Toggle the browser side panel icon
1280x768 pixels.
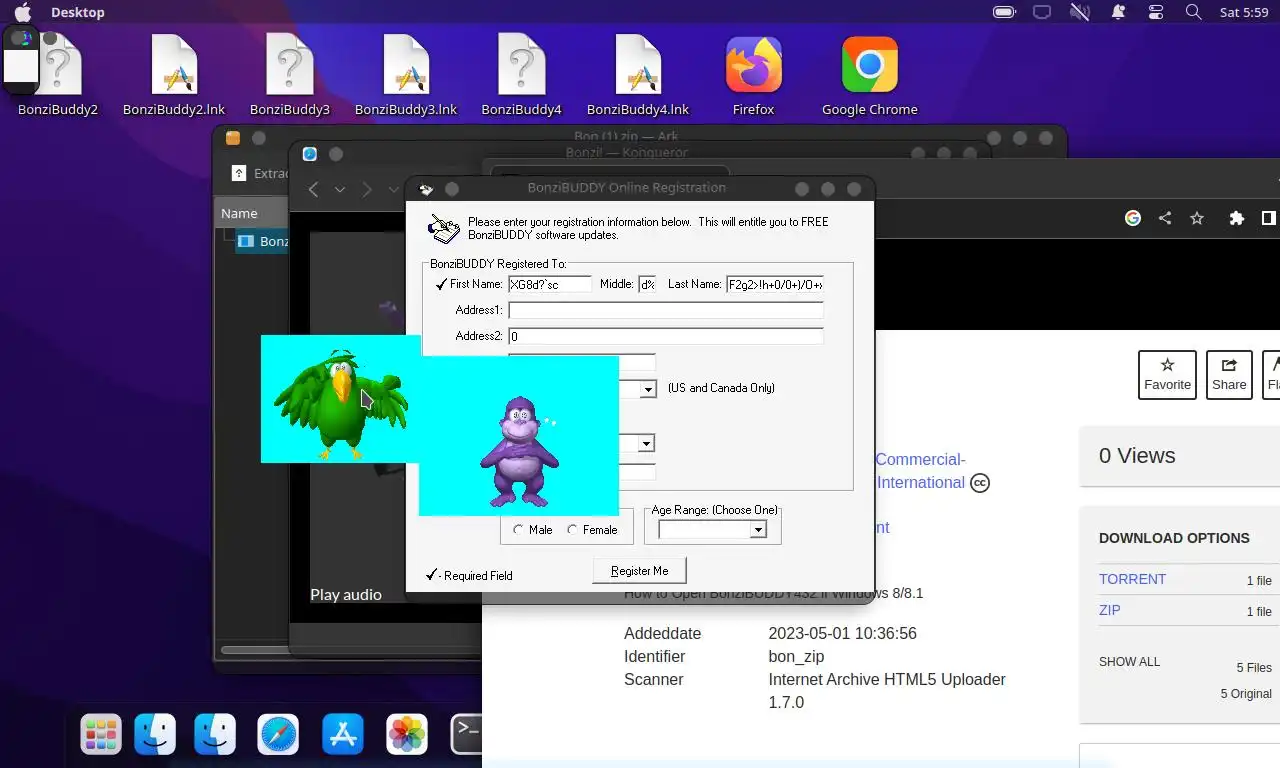pyautogui.click(x=1268, y=218)
